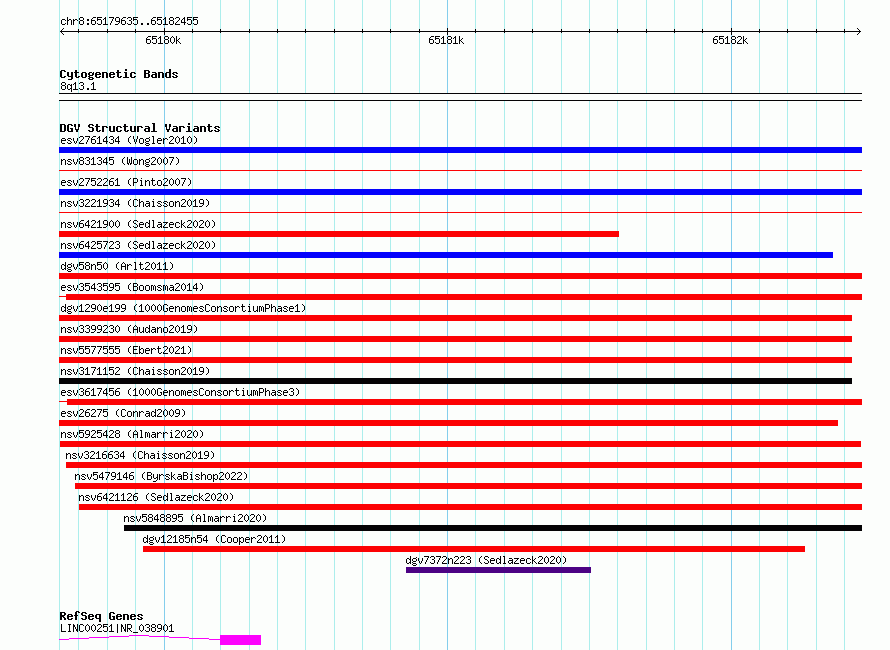Click short red bar under nsv6421900
The image size is (890, 650).
339,234
